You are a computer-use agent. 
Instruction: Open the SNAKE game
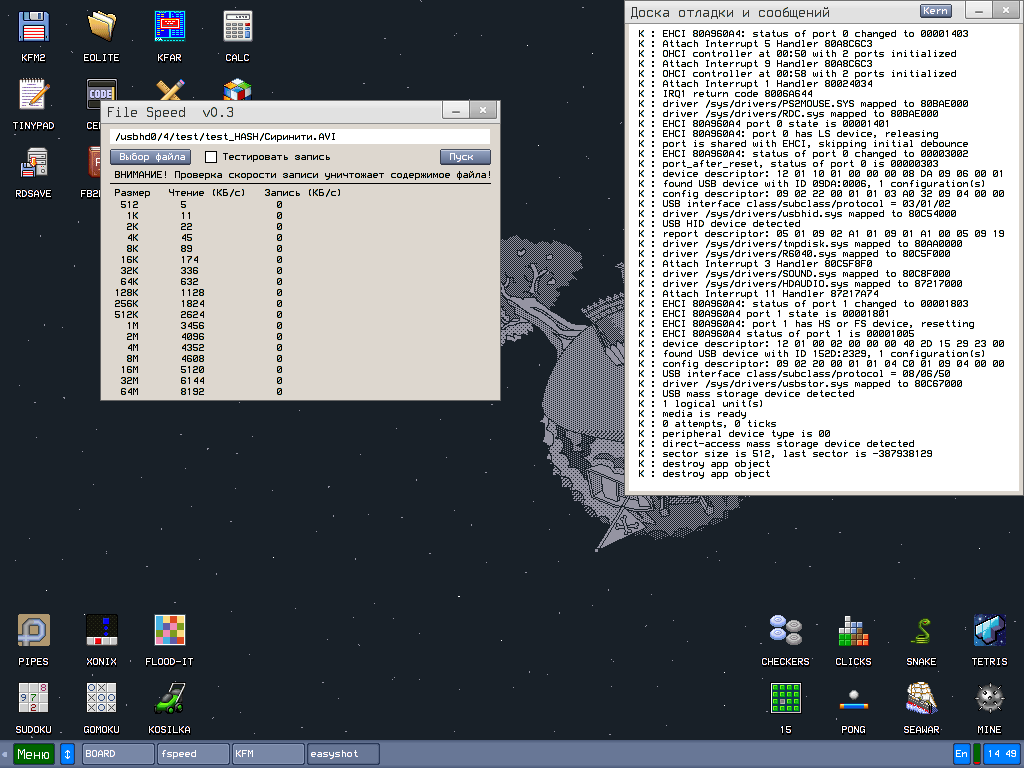pyautogui.click(x=921, y=630)
